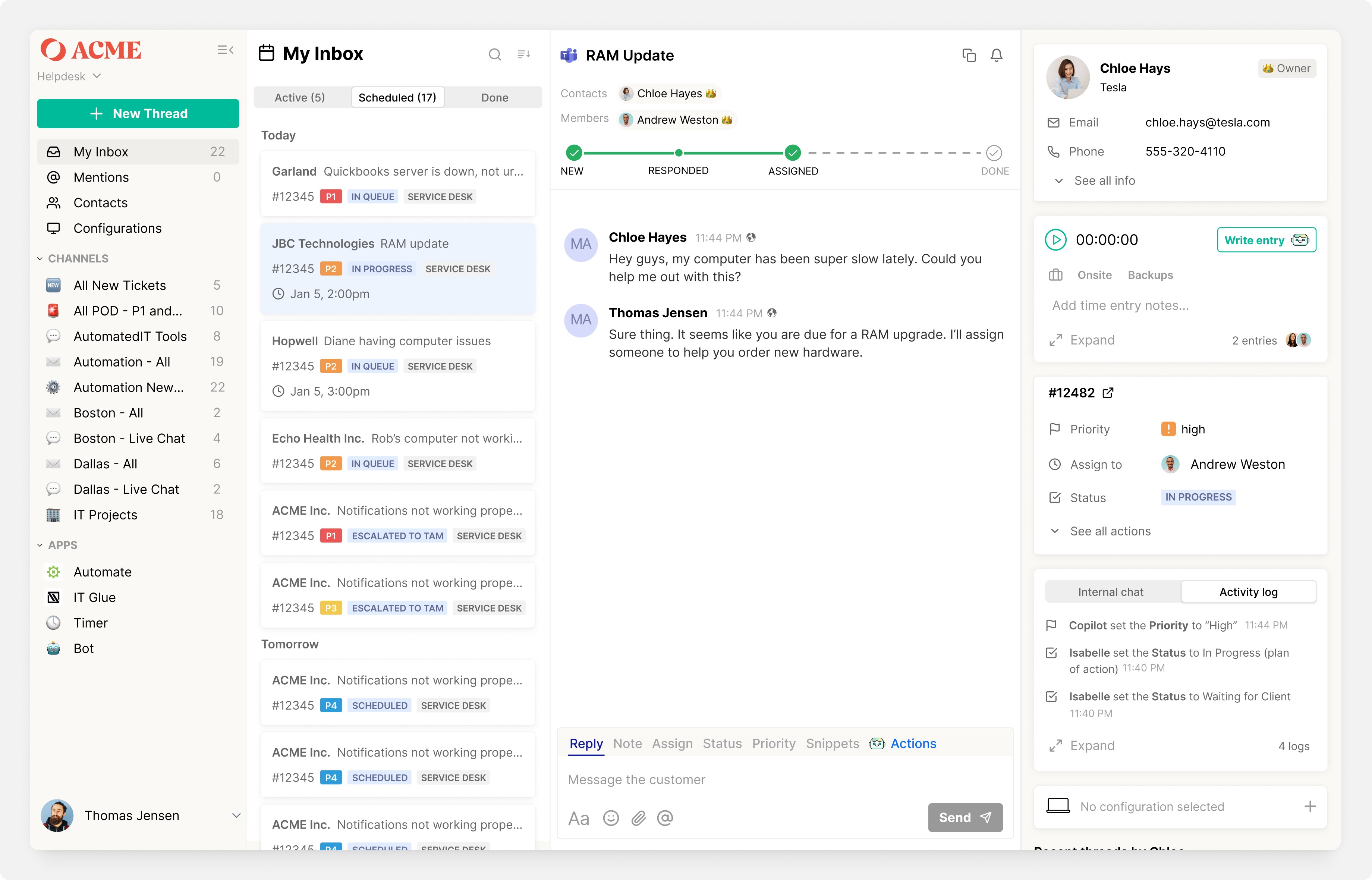Open the Helpdesk workspace dropdown
Screen dimensions: 1372x880
pos(69,76)
